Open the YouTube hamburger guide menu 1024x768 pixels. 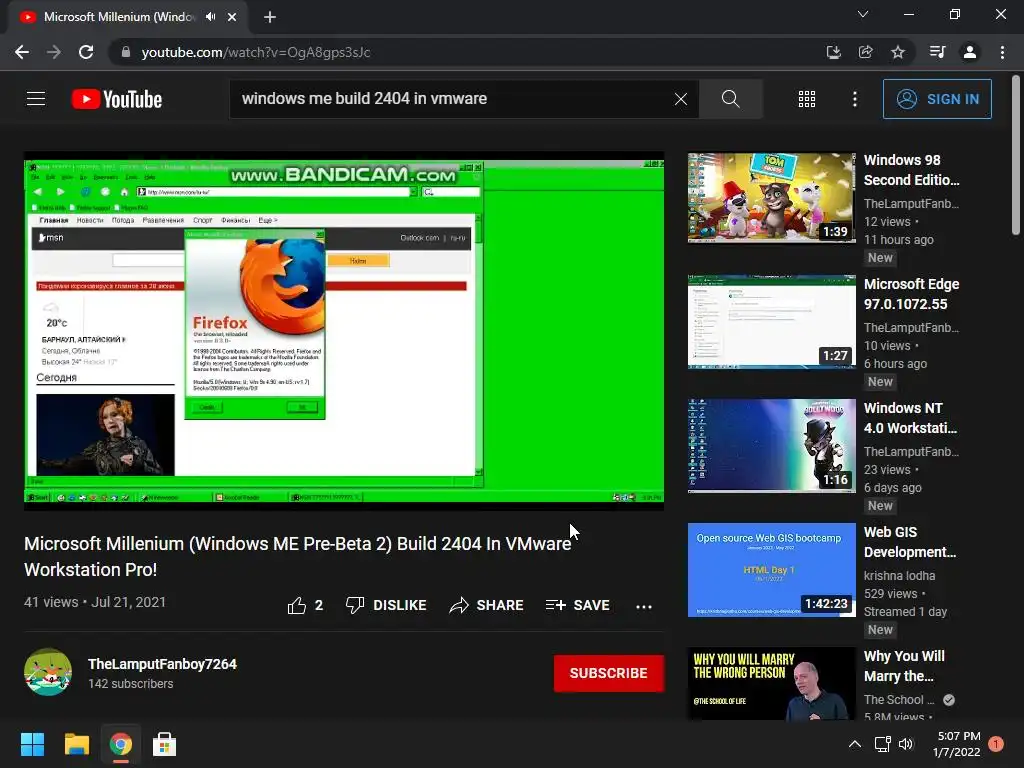pyautogui.click(x=36, y=99)
